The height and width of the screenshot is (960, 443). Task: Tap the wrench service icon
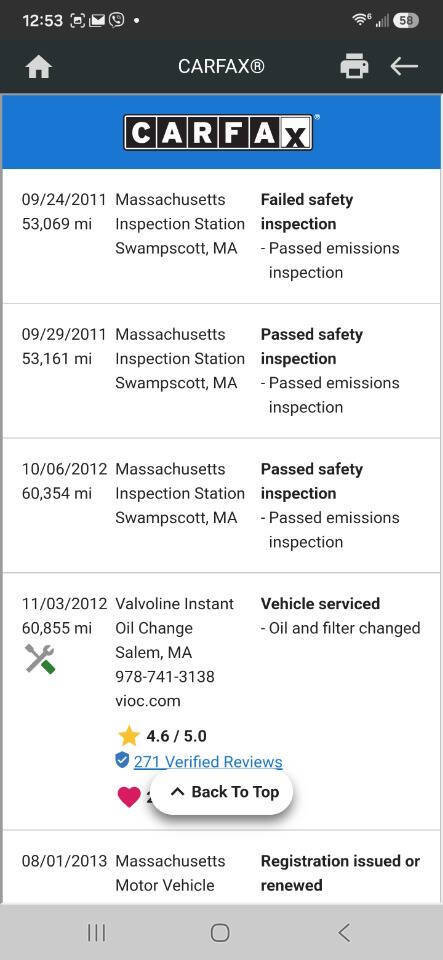[40, 659]
